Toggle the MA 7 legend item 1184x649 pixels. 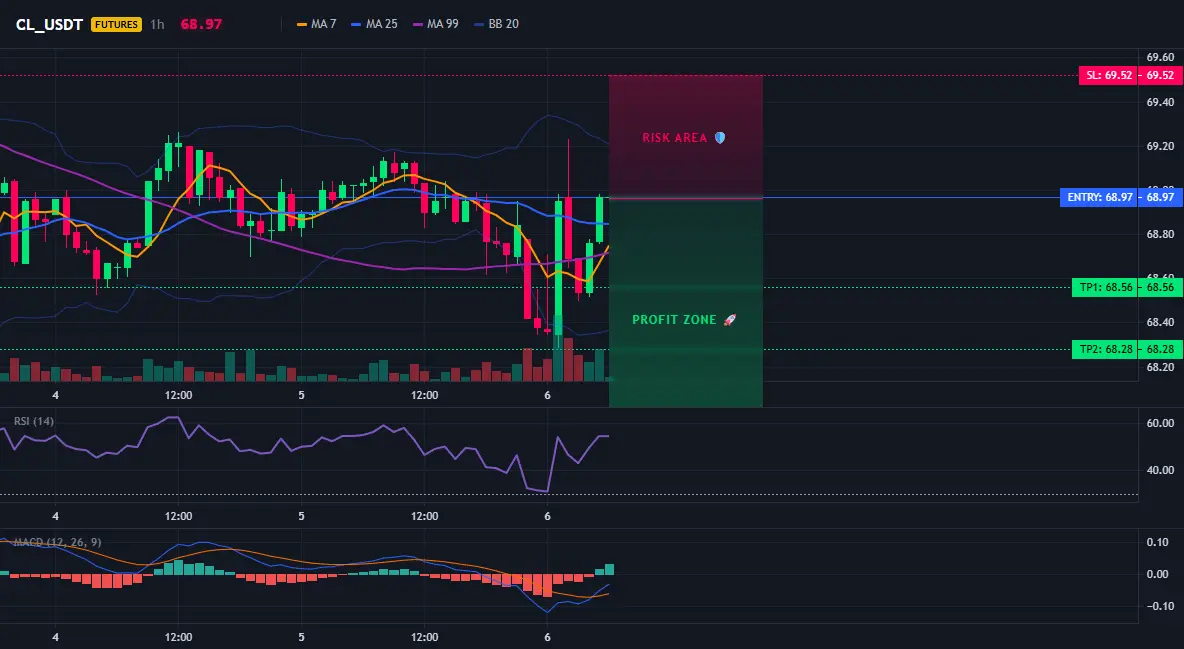317,24
